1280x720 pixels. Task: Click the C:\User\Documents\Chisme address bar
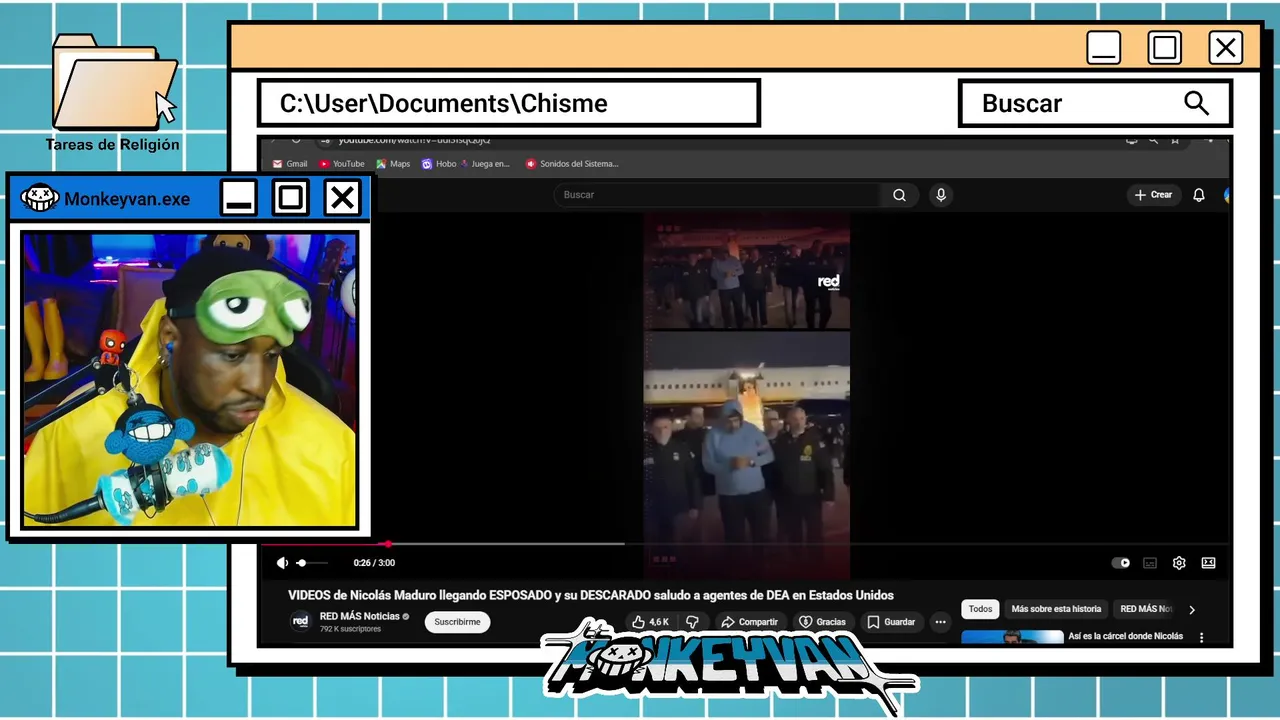[508, 103]
